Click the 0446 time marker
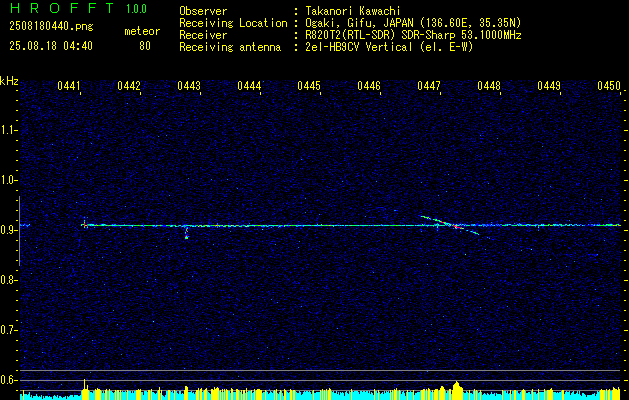 pos(369,86)
